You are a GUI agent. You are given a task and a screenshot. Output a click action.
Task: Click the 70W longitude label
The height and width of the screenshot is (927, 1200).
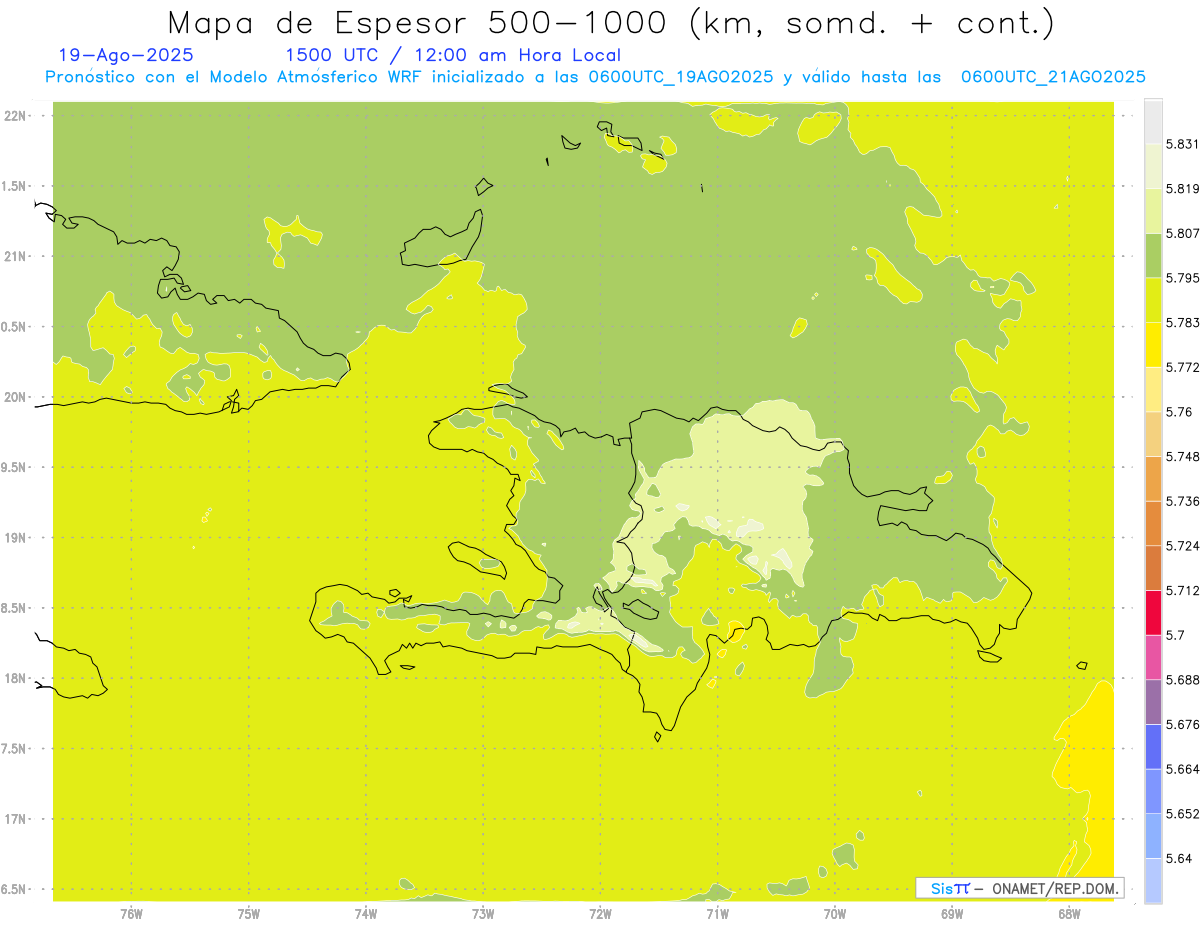point(835,913)
